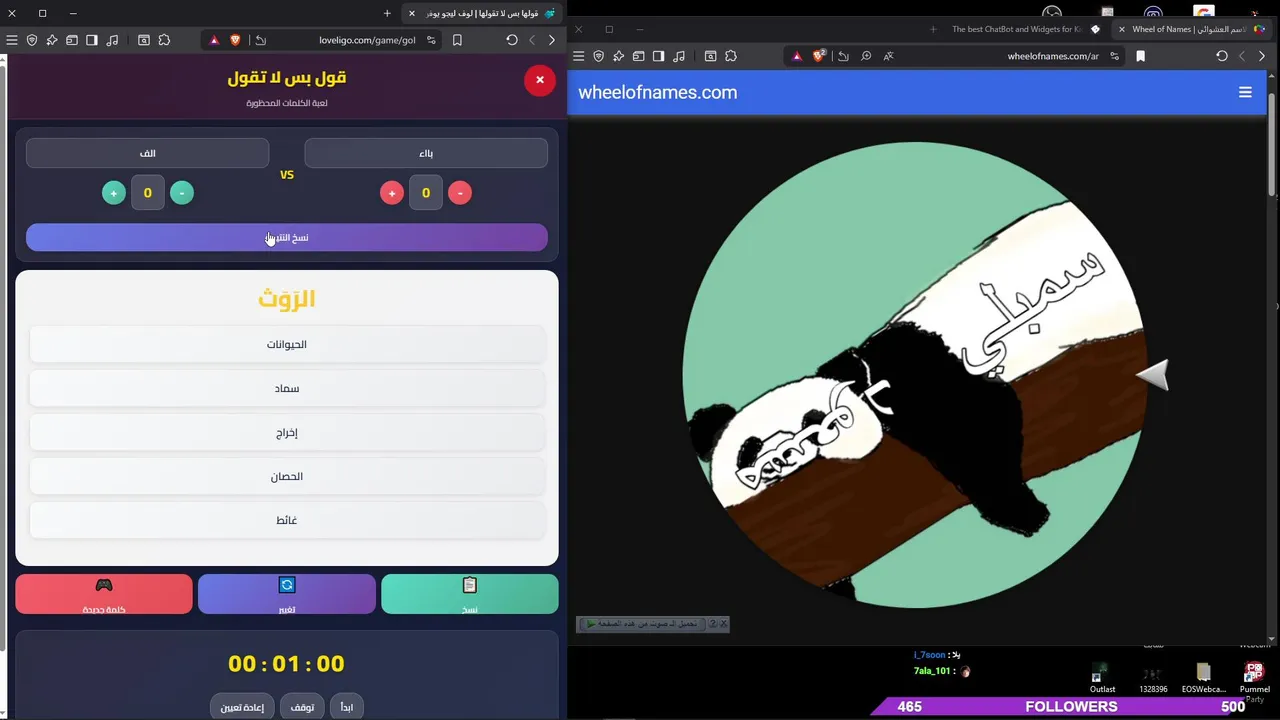Close the game with the red X button

540,80
